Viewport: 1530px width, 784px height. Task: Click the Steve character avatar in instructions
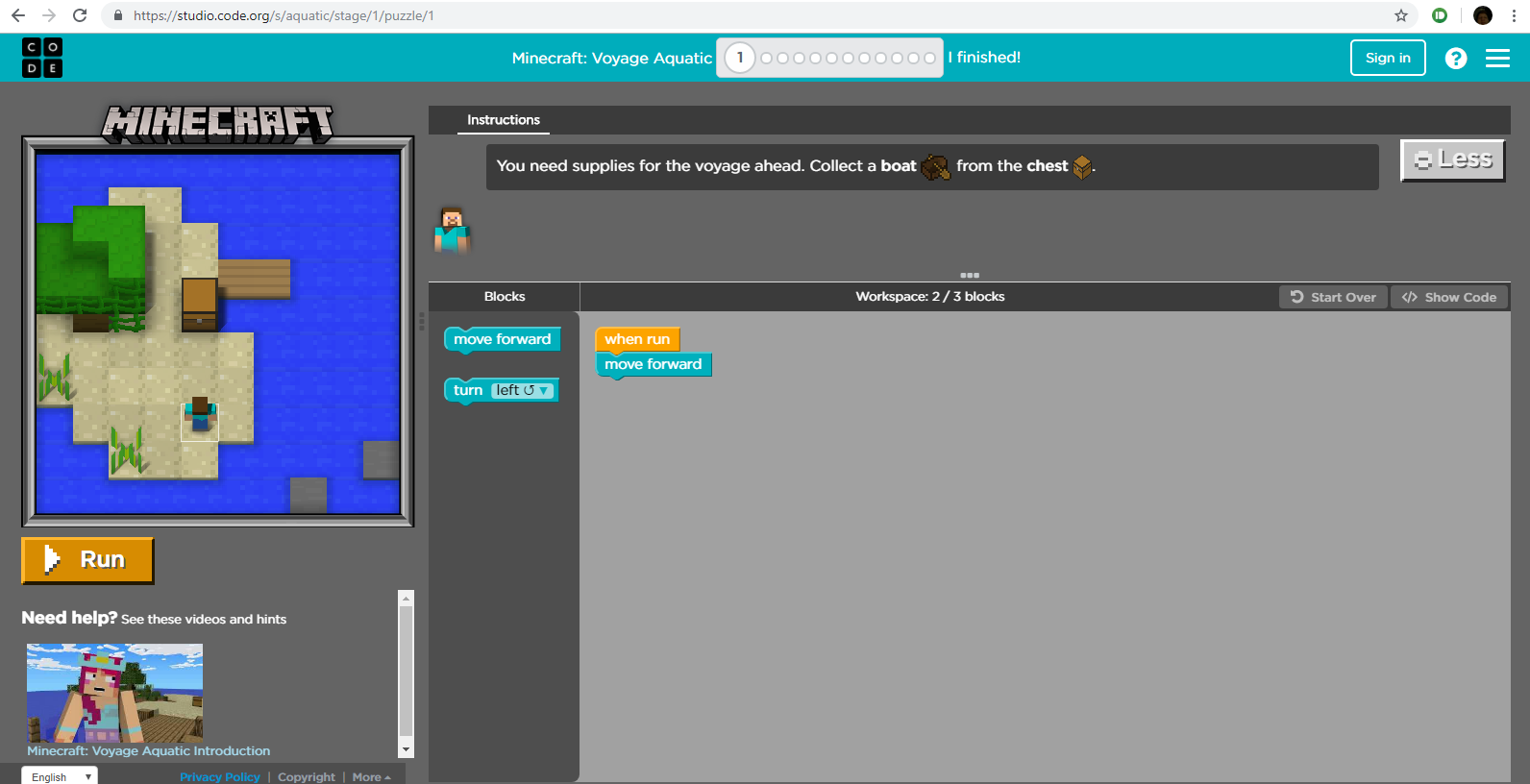pos(451,231)
